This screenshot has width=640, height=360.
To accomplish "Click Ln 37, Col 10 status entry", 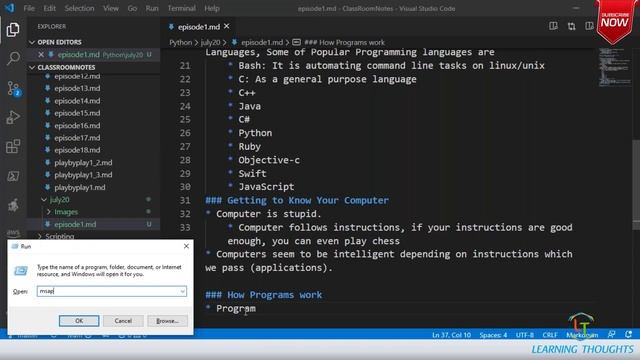I will click(451, 335).
